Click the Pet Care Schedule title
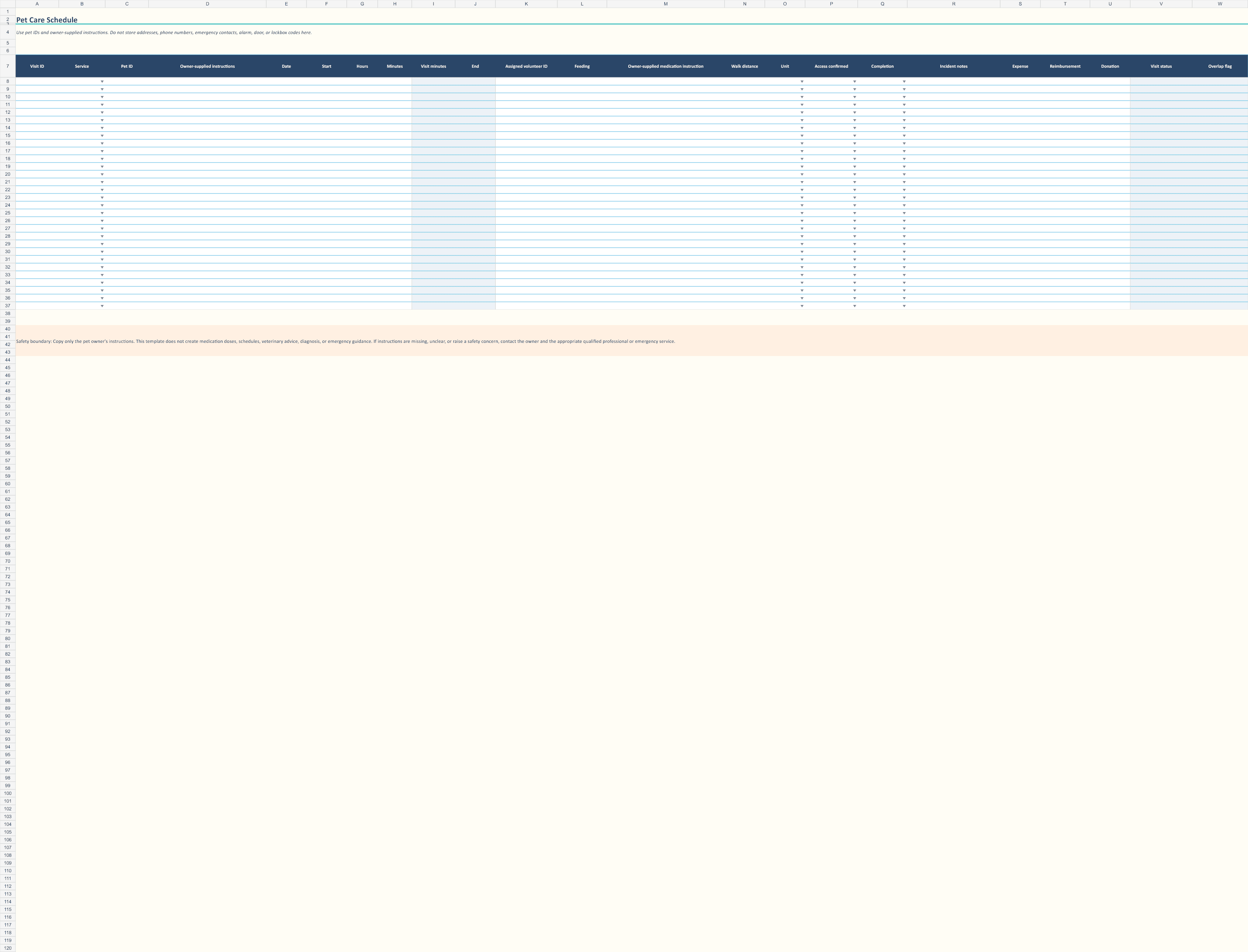The width and height of the screenshot is (1248, 952). point(46,20)
